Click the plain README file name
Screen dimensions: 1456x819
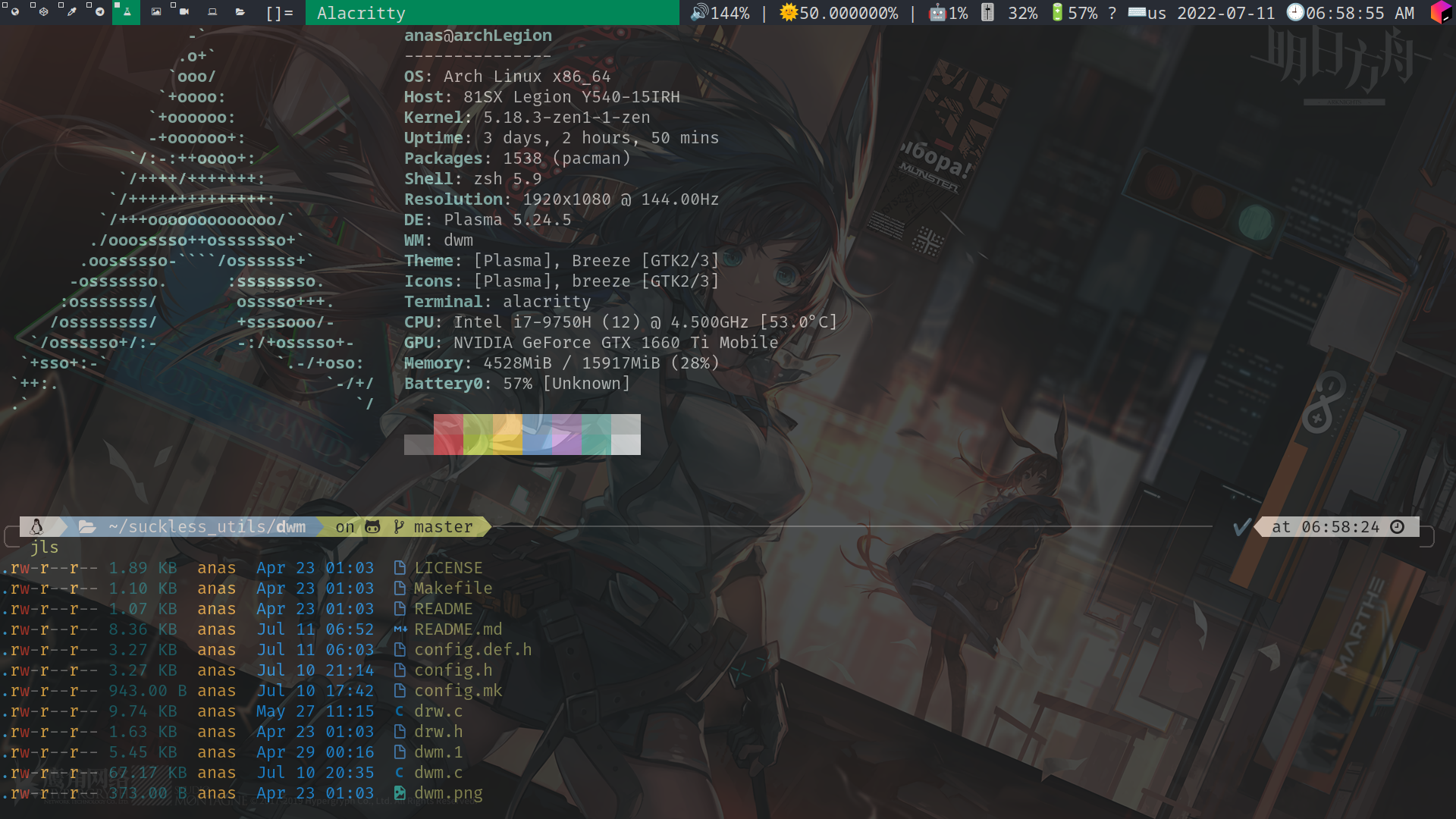pos(443,608)
